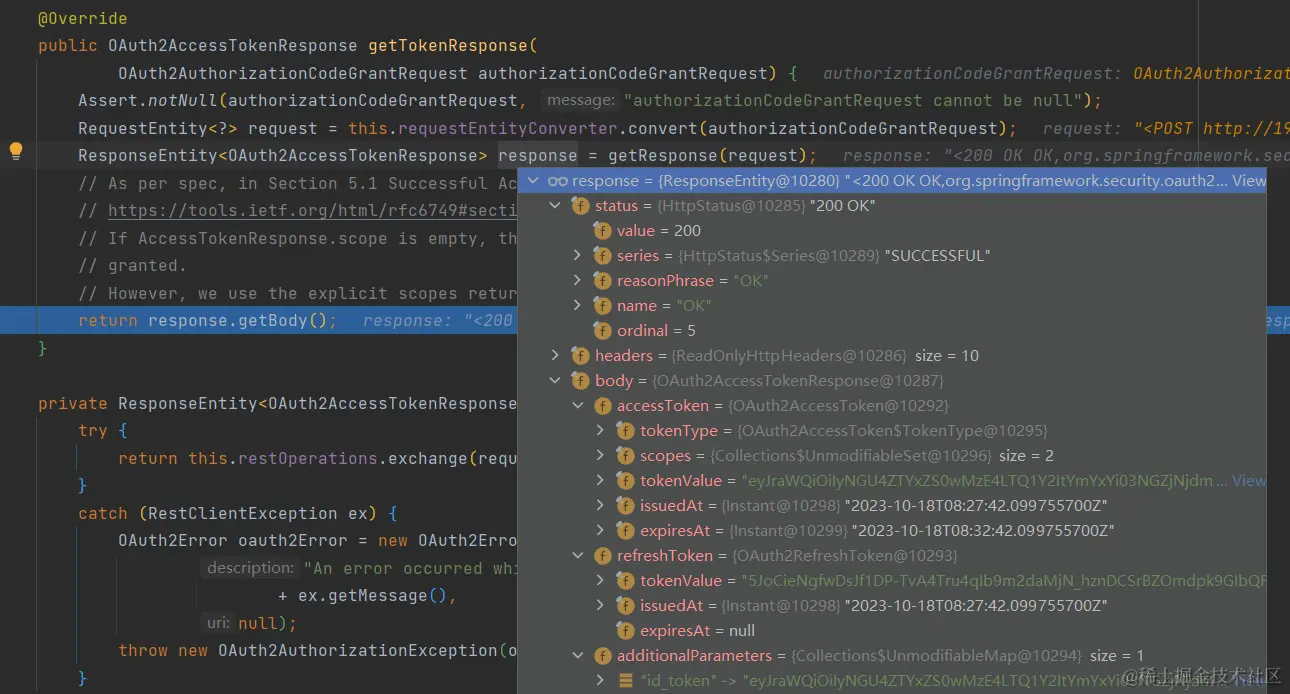Screen dimensions: 1290x694
Task: Click the field icon for expiresAt 08:32:42
Action: click(626, 531)
